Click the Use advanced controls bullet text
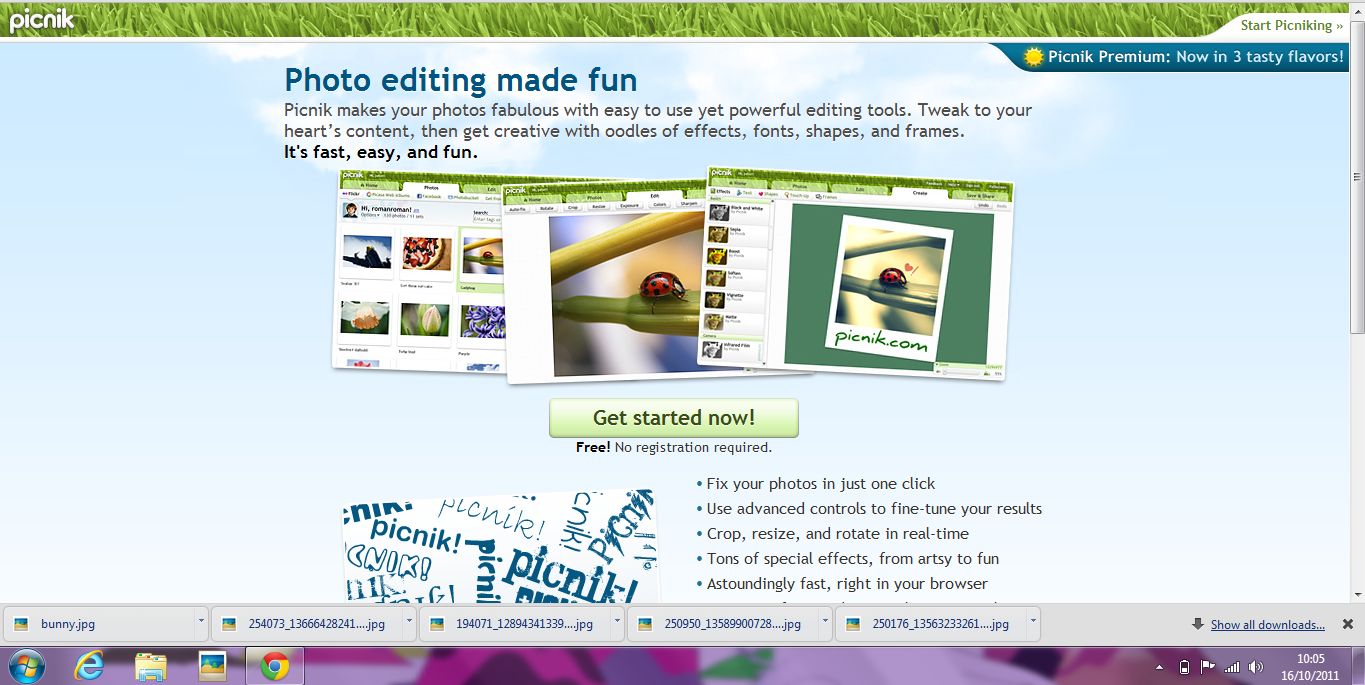 [x=875, y=509]
